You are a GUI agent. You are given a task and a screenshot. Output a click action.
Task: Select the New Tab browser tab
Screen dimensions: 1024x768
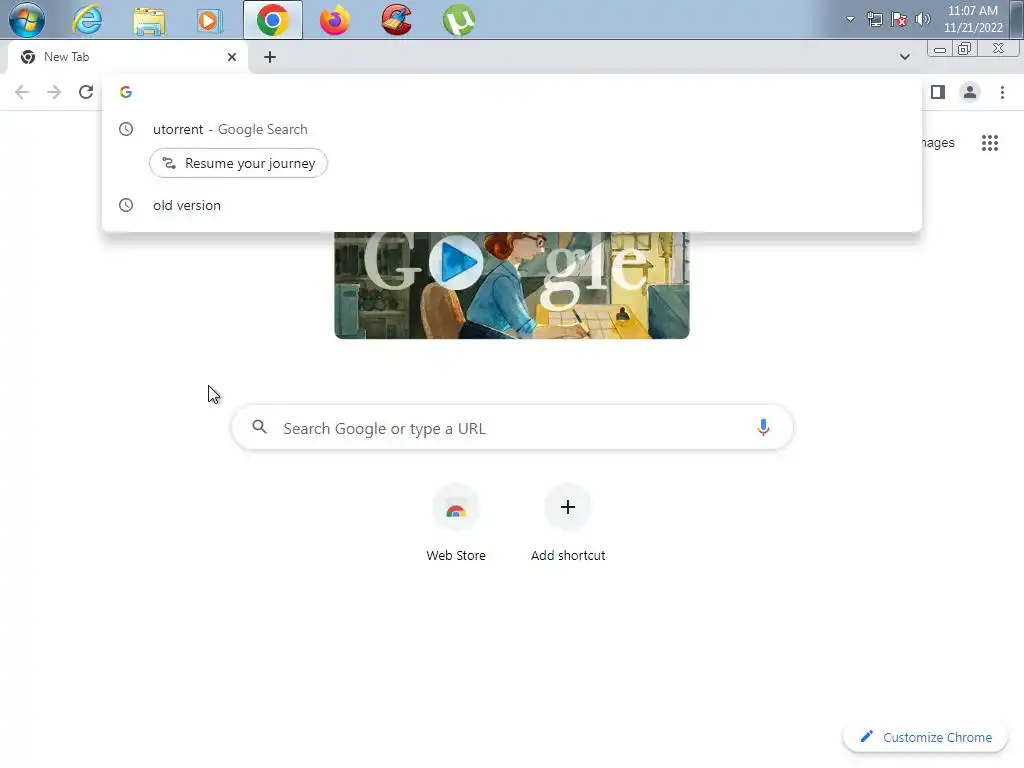(x=128, y=57)
